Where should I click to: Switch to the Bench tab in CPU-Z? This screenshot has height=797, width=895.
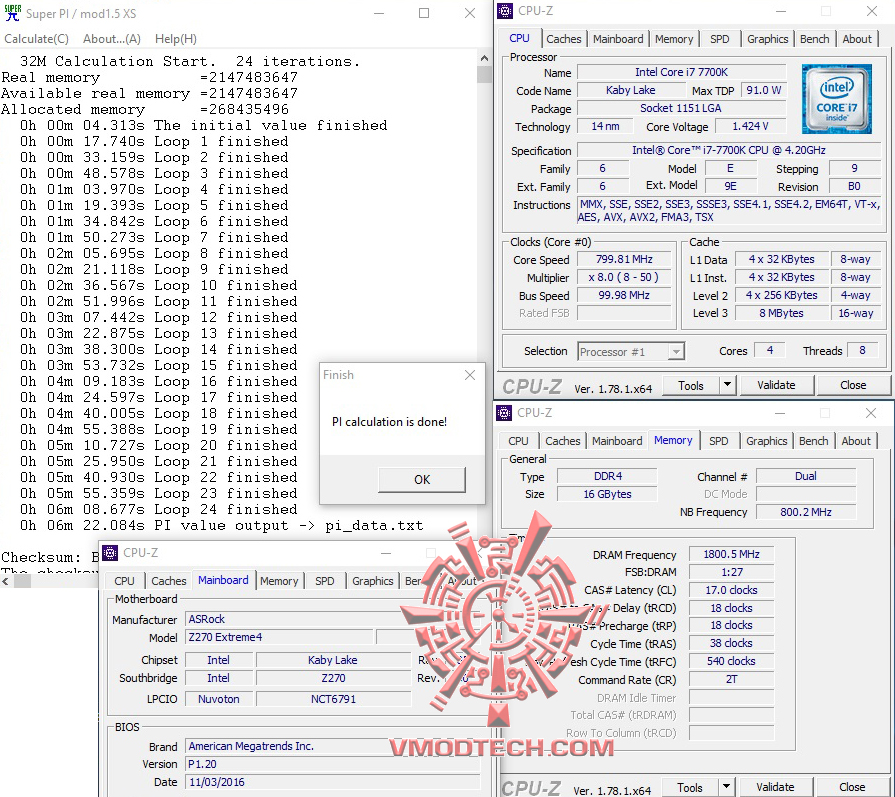(814, 38)
